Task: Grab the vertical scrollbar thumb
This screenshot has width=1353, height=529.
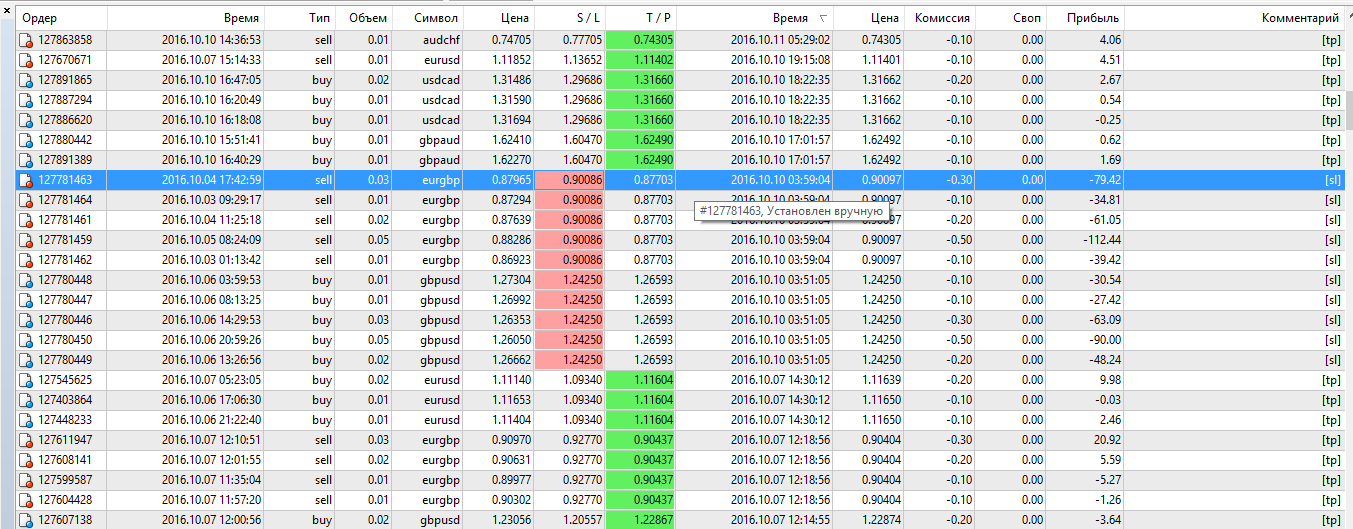Action: click(1348, 110)
